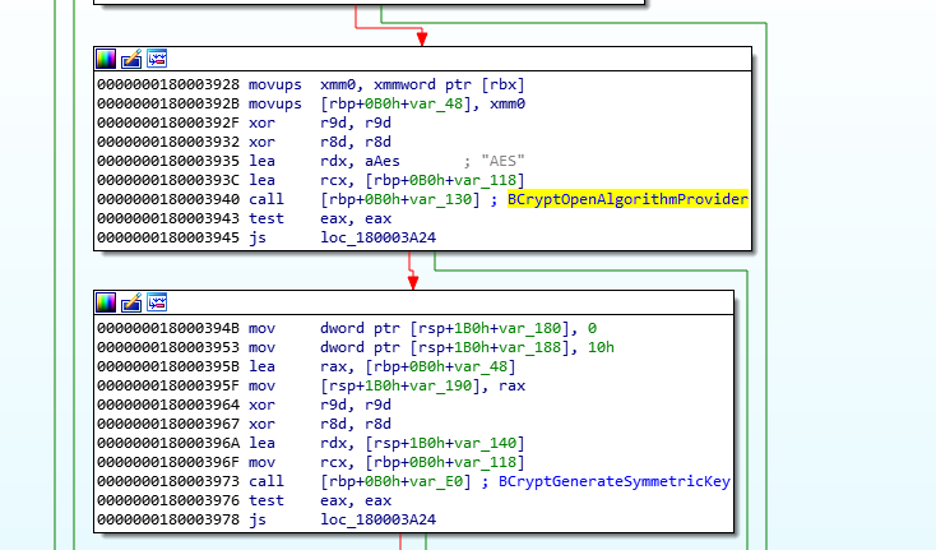Image resolution: width=936 pixels, height=550 pixels.
Task: Click the 10h immediate value operand
Action: 601,347
